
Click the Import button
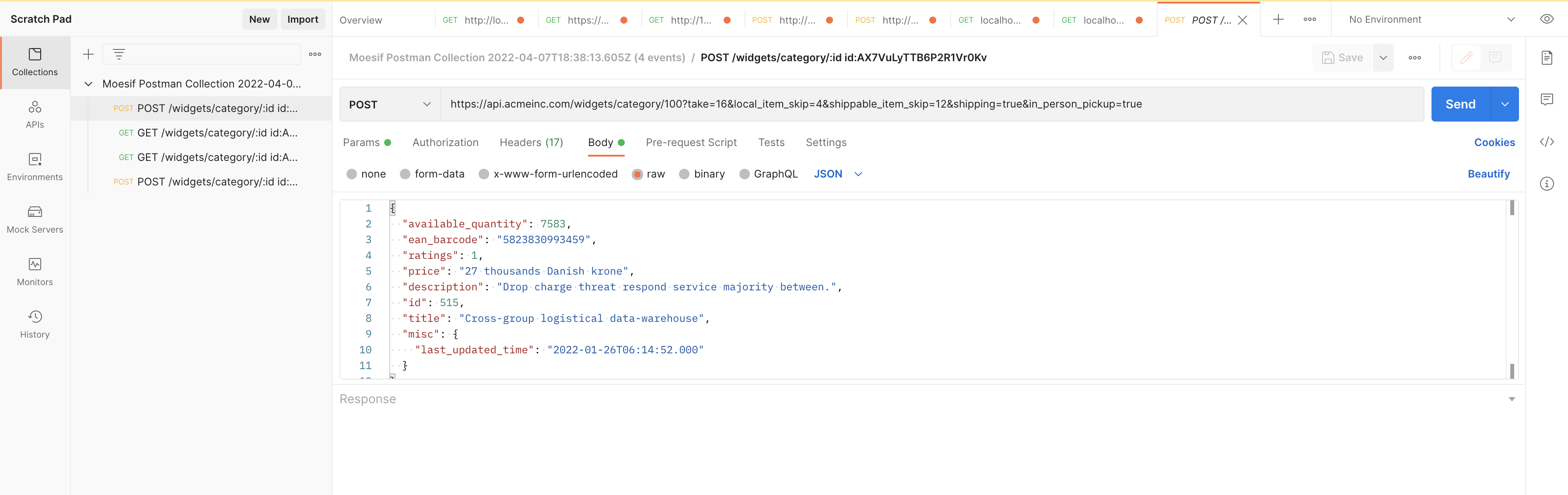302,20
